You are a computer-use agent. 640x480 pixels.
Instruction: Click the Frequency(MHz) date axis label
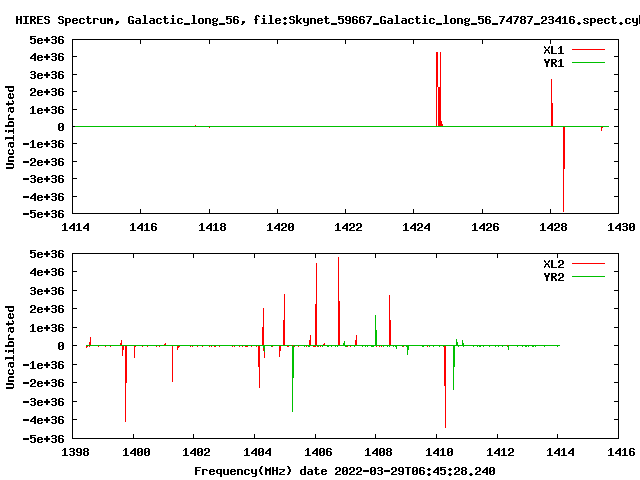tap(344, 471)
